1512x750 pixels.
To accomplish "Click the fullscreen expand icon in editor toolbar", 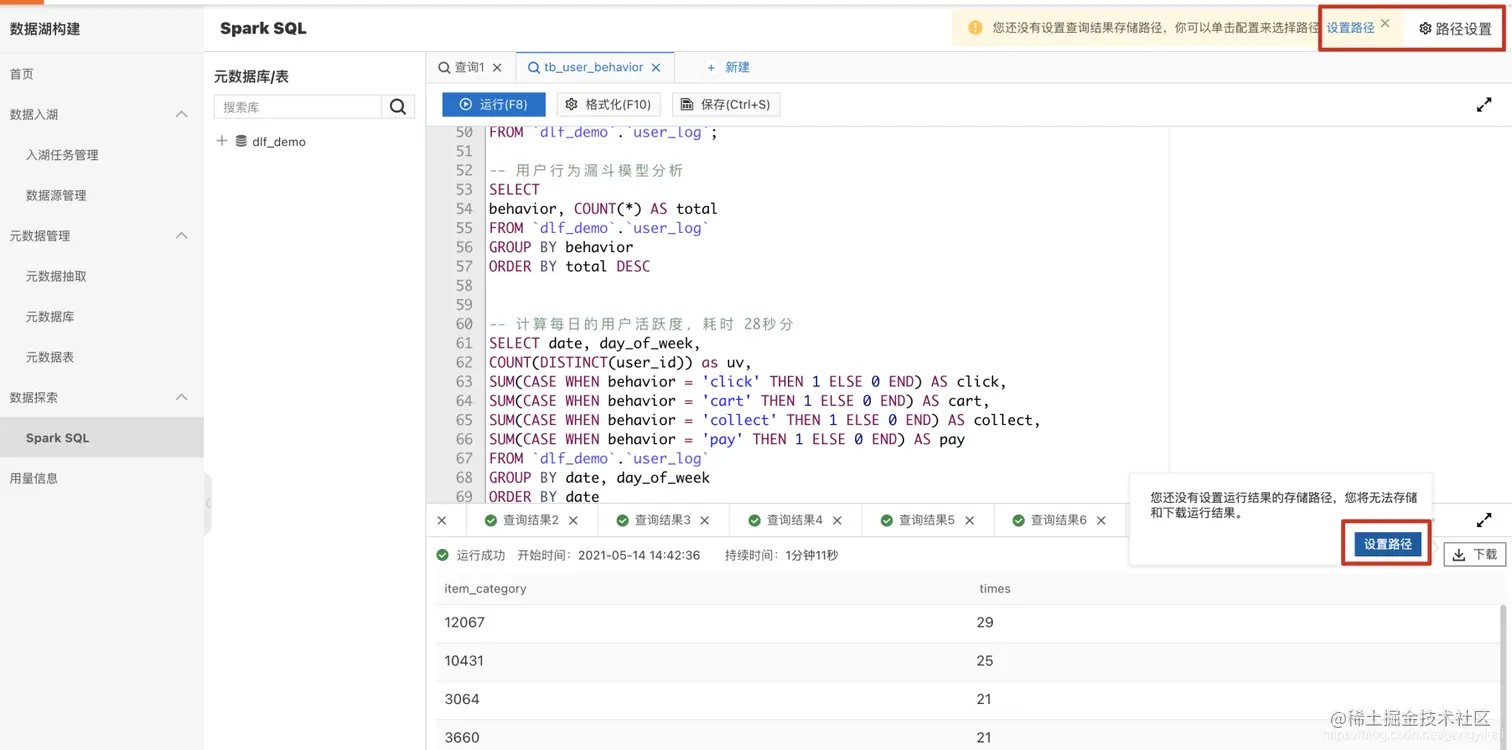I will click(x=1484, y=105).
